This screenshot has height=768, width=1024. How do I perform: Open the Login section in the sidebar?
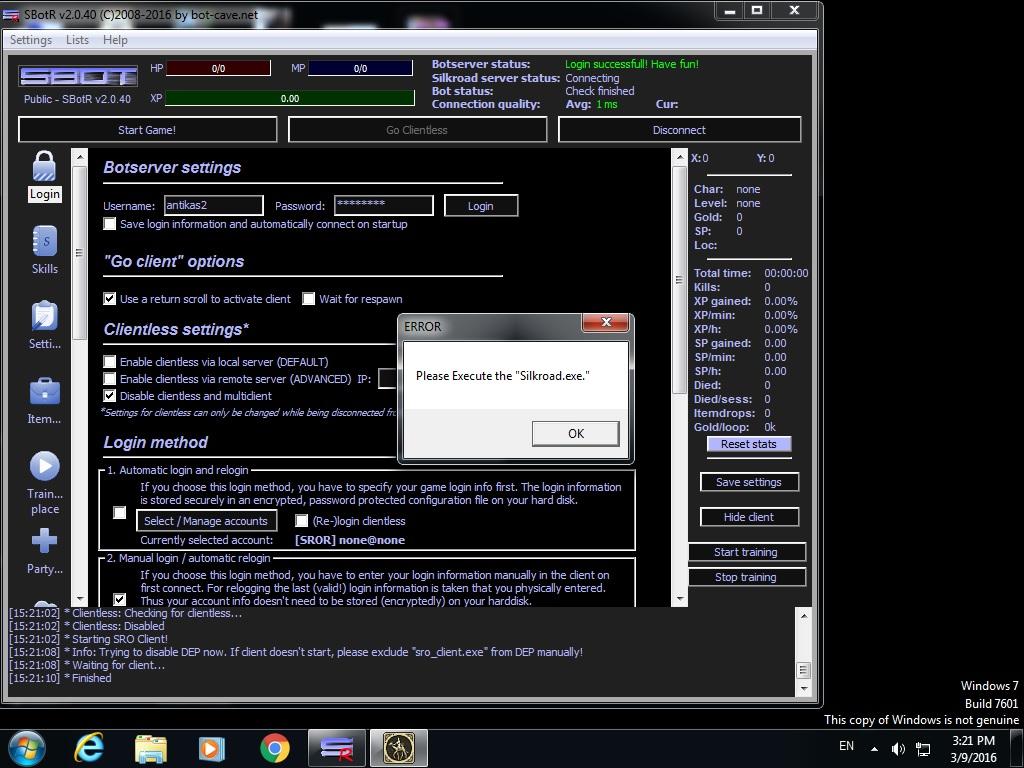pyautogui.click(x=44, y=176)
